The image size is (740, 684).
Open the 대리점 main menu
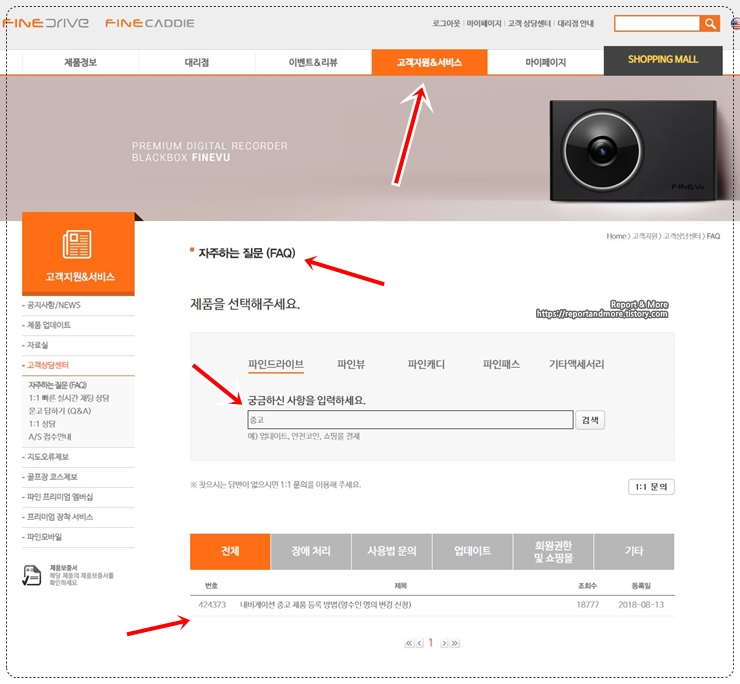[x=197, y=62]
